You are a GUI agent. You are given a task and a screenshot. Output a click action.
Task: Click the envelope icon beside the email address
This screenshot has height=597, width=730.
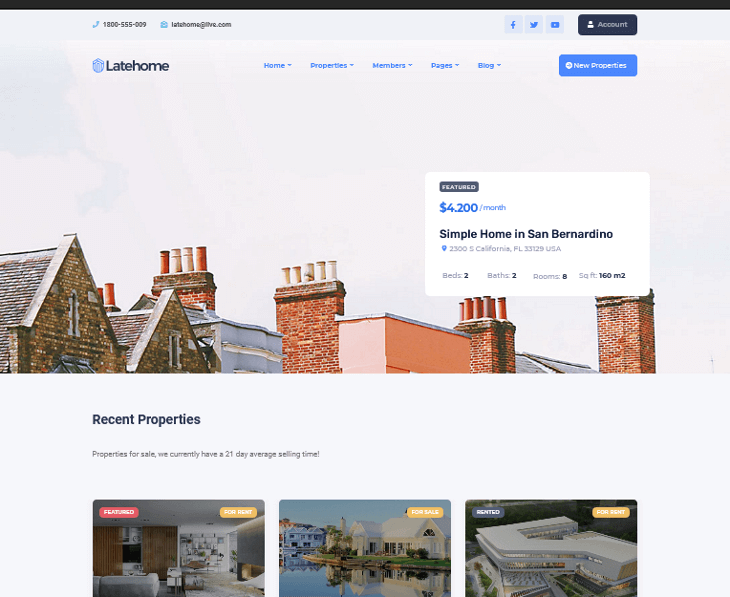(x=164, y=24)
